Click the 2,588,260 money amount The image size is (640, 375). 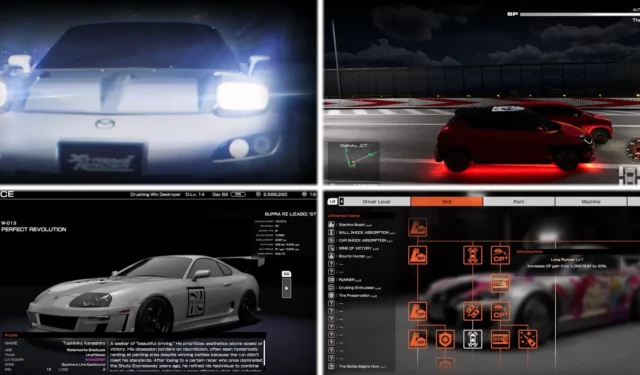pos(275,194)
